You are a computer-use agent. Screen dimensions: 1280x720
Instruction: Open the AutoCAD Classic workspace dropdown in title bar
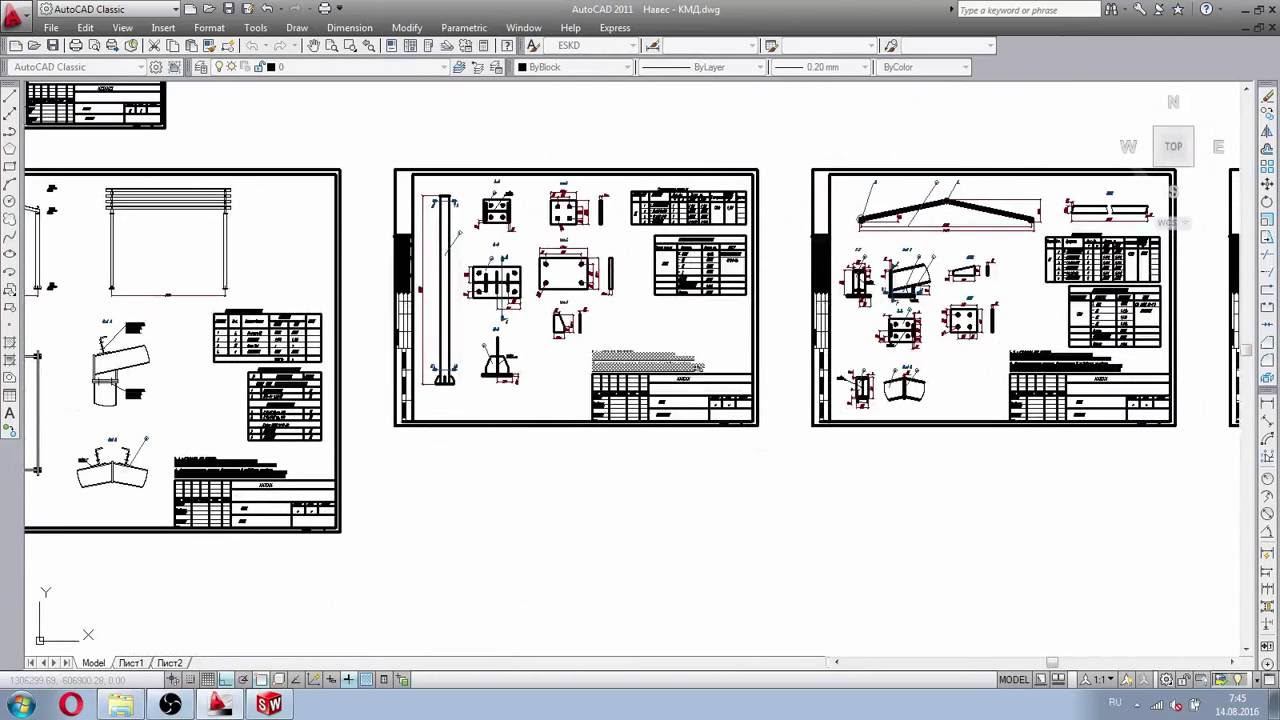pos(109,9)
